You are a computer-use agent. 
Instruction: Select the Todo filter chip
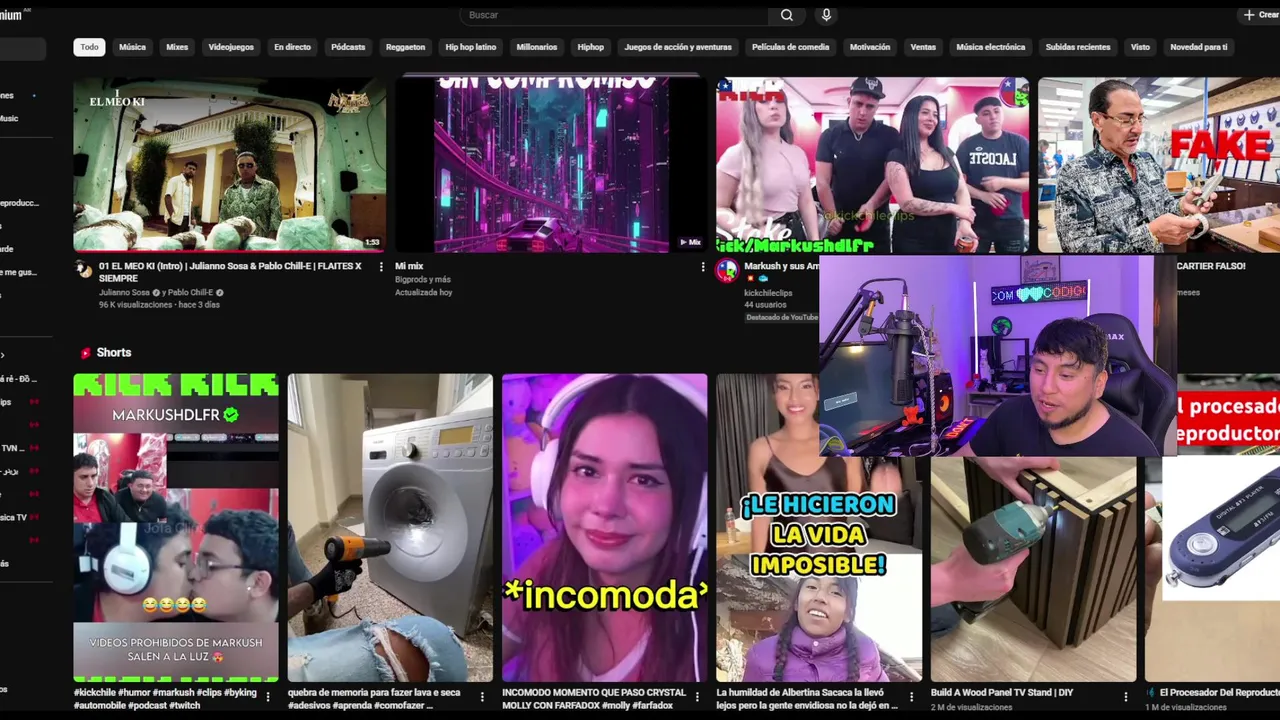coord(89,47)
